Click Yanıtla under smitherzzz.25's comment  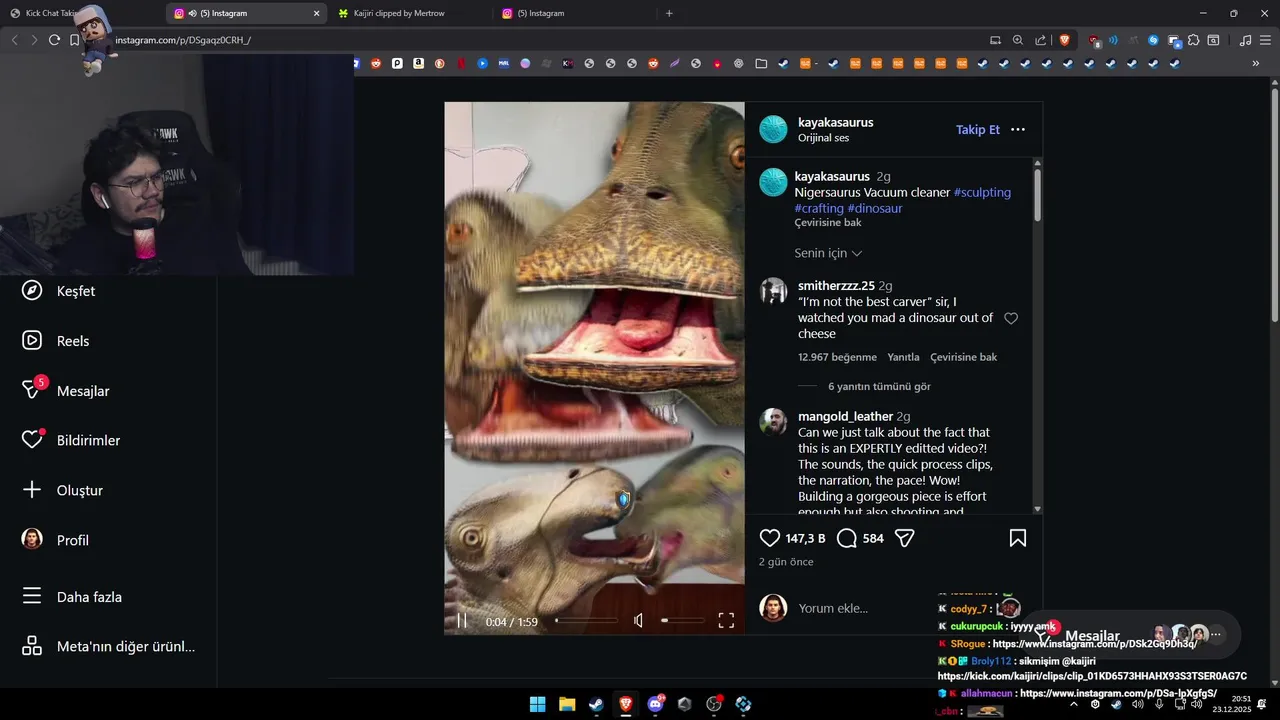[903, 357]
